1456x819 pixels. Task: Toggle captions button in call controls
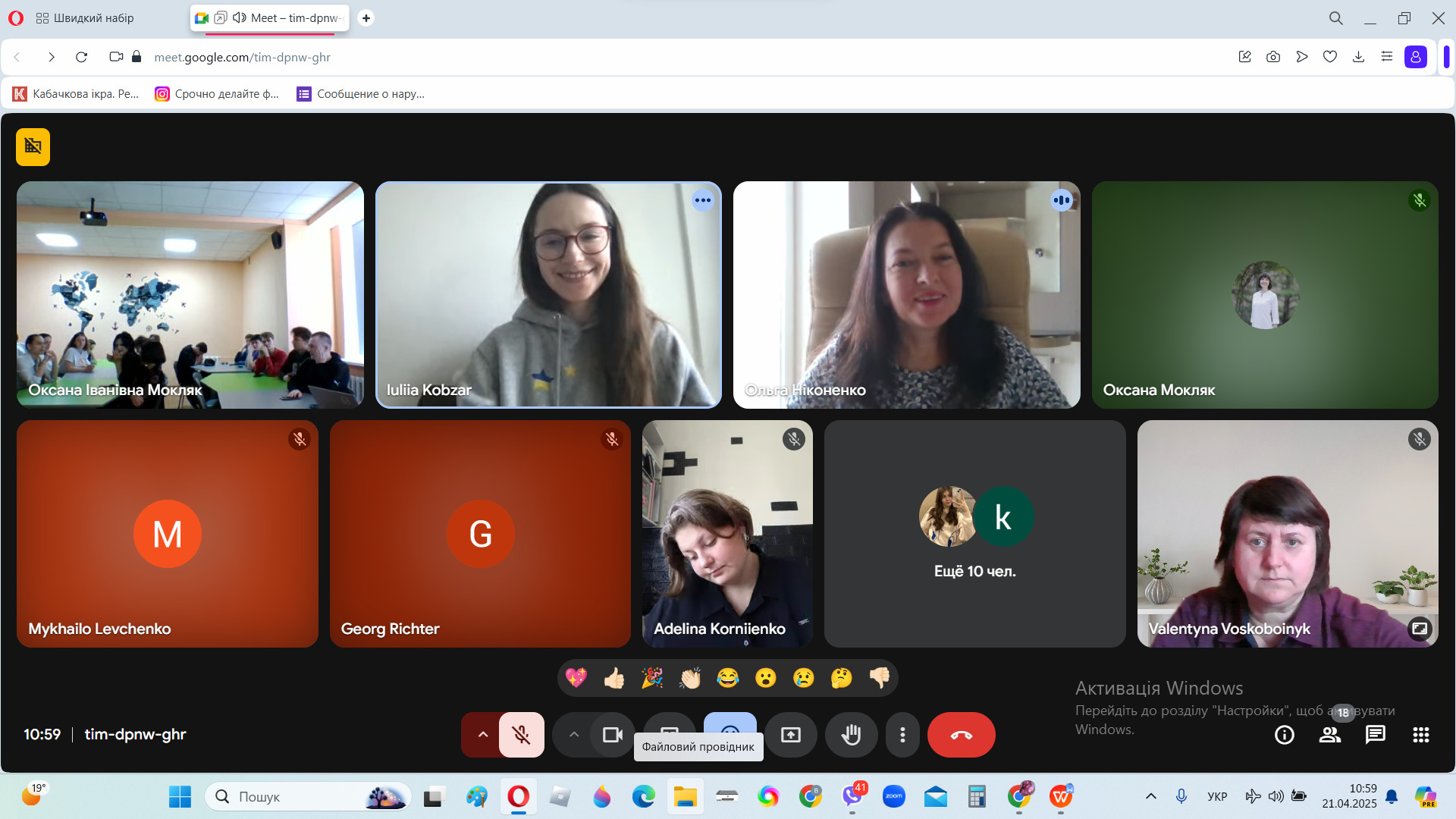(670, 724)
